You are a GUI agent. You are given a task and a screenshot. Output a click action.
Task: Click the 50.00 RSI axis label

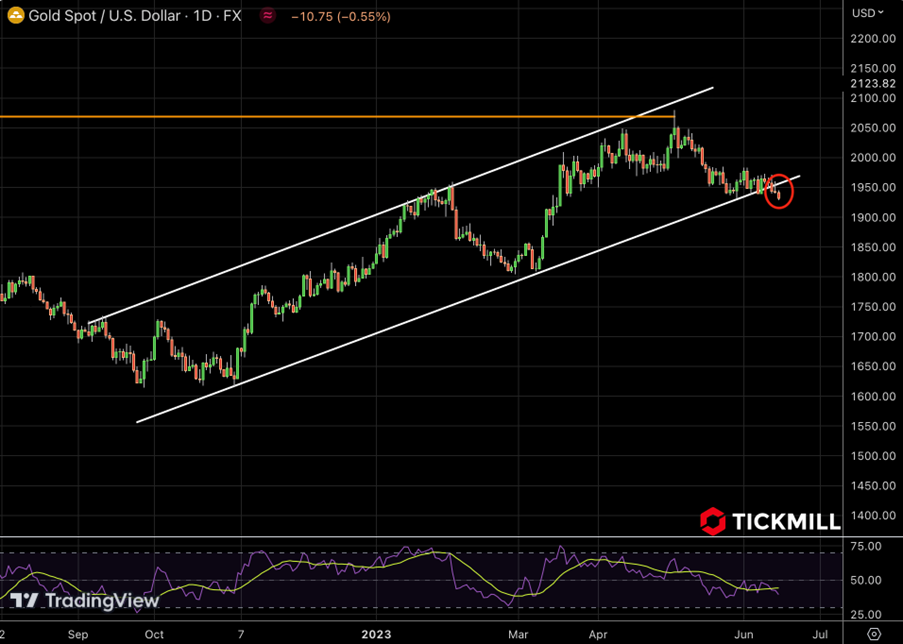coord(866,580)
